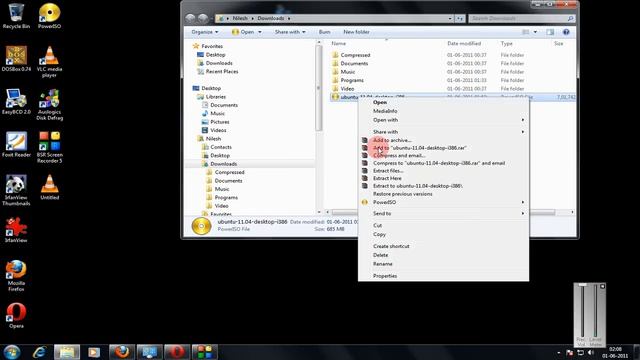Expand the Open with submenu

tap(443, 120)
